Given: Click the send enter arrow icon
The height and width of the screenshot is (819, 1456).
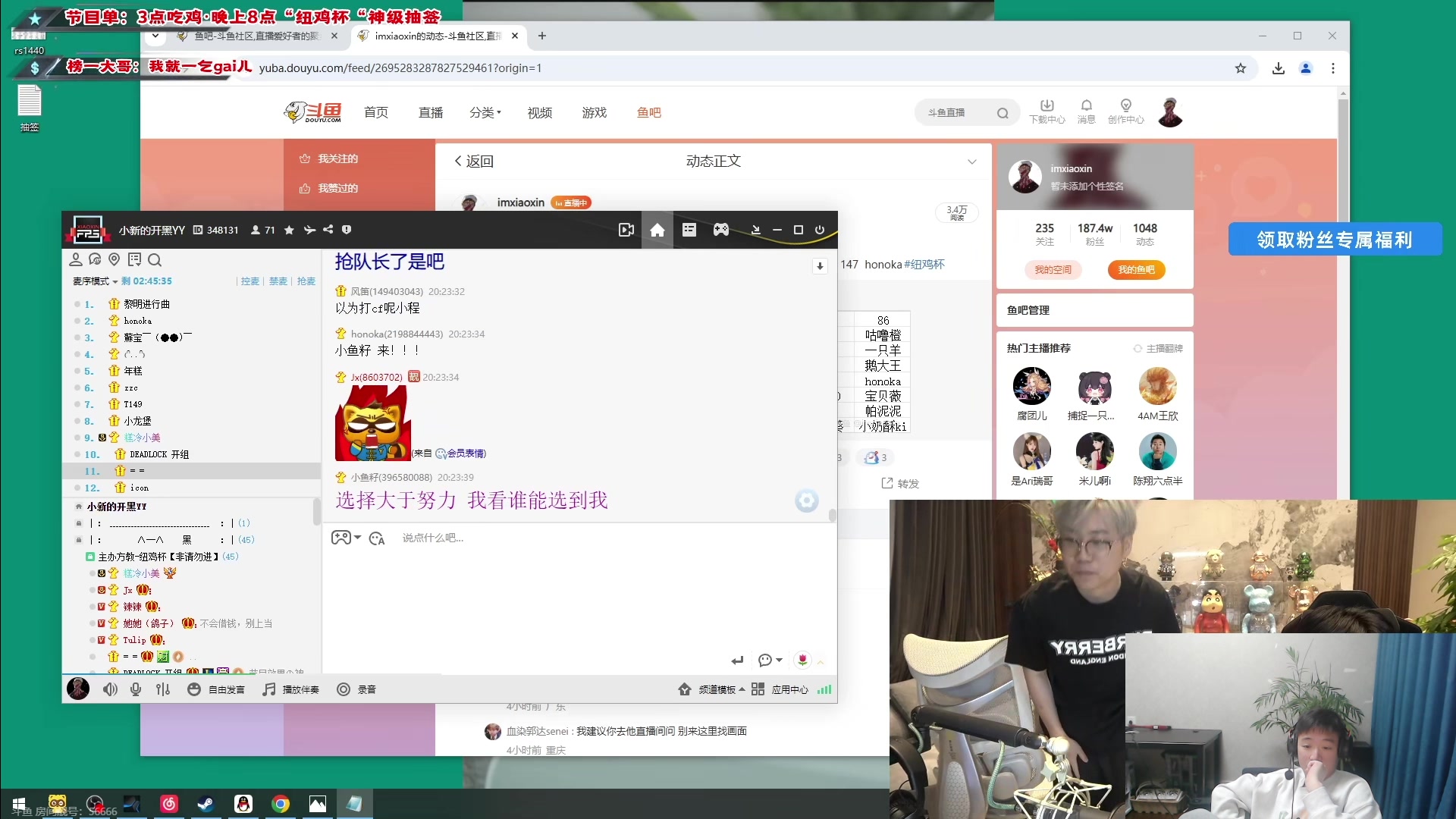Looking at the screenshot, I should tap(737, 661).
